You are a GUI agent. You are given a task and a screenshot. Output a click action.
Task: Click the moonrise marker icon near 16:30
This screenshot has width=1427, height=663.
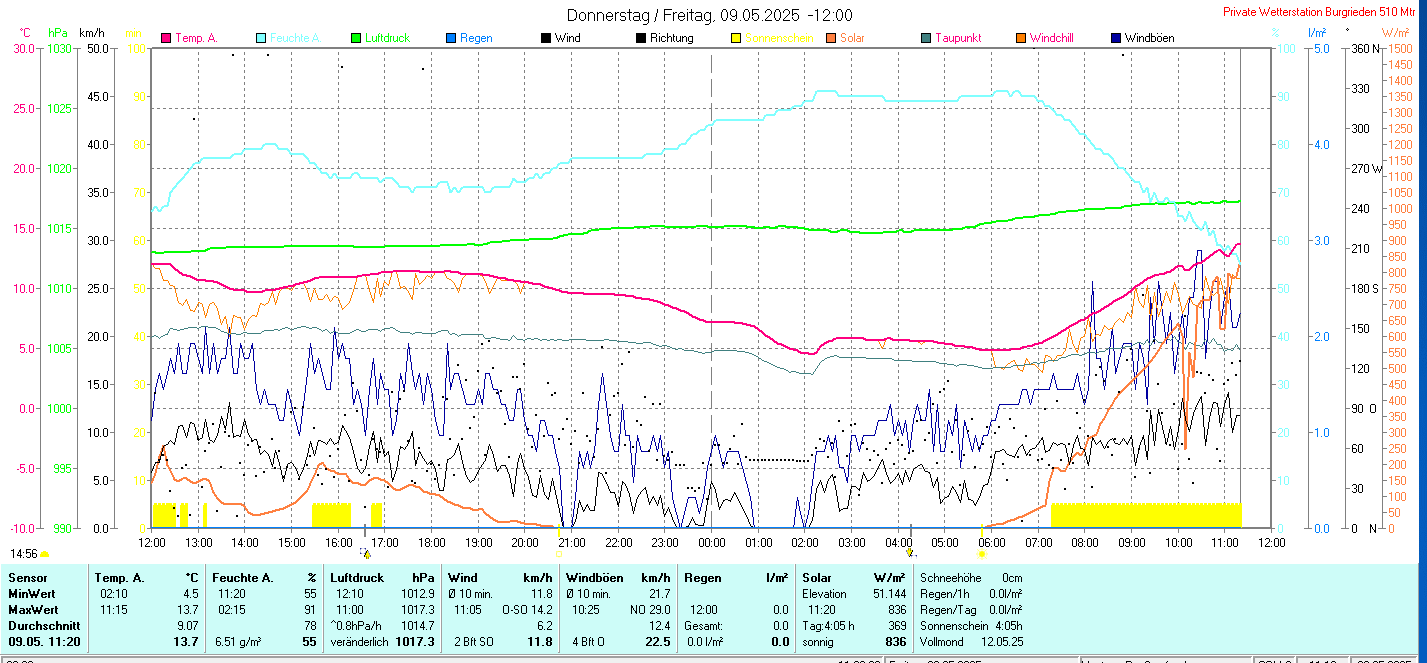click(367, 552)
